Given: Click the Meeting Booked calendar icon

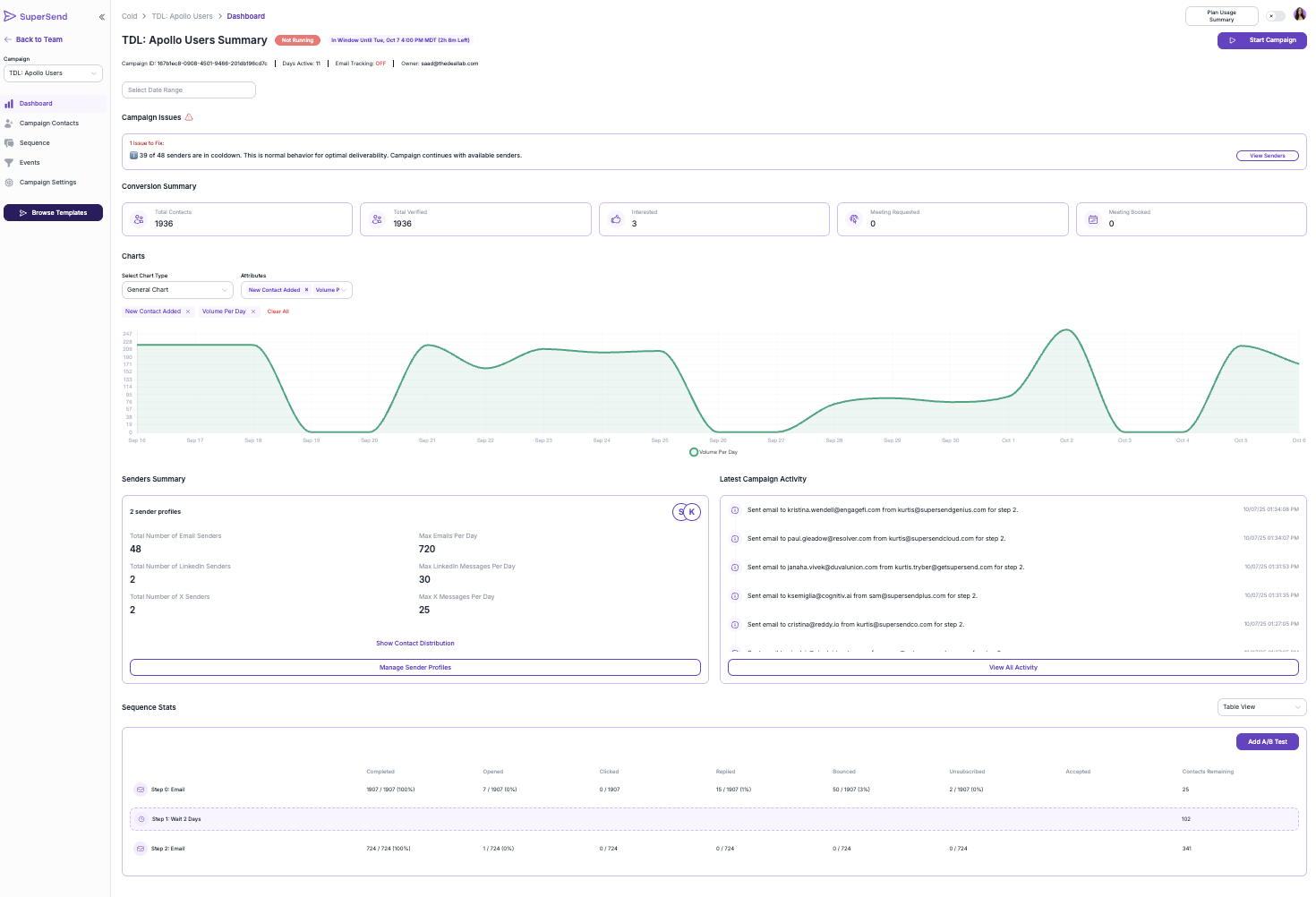Looking at the screenshot, I should coord(1093,219).
